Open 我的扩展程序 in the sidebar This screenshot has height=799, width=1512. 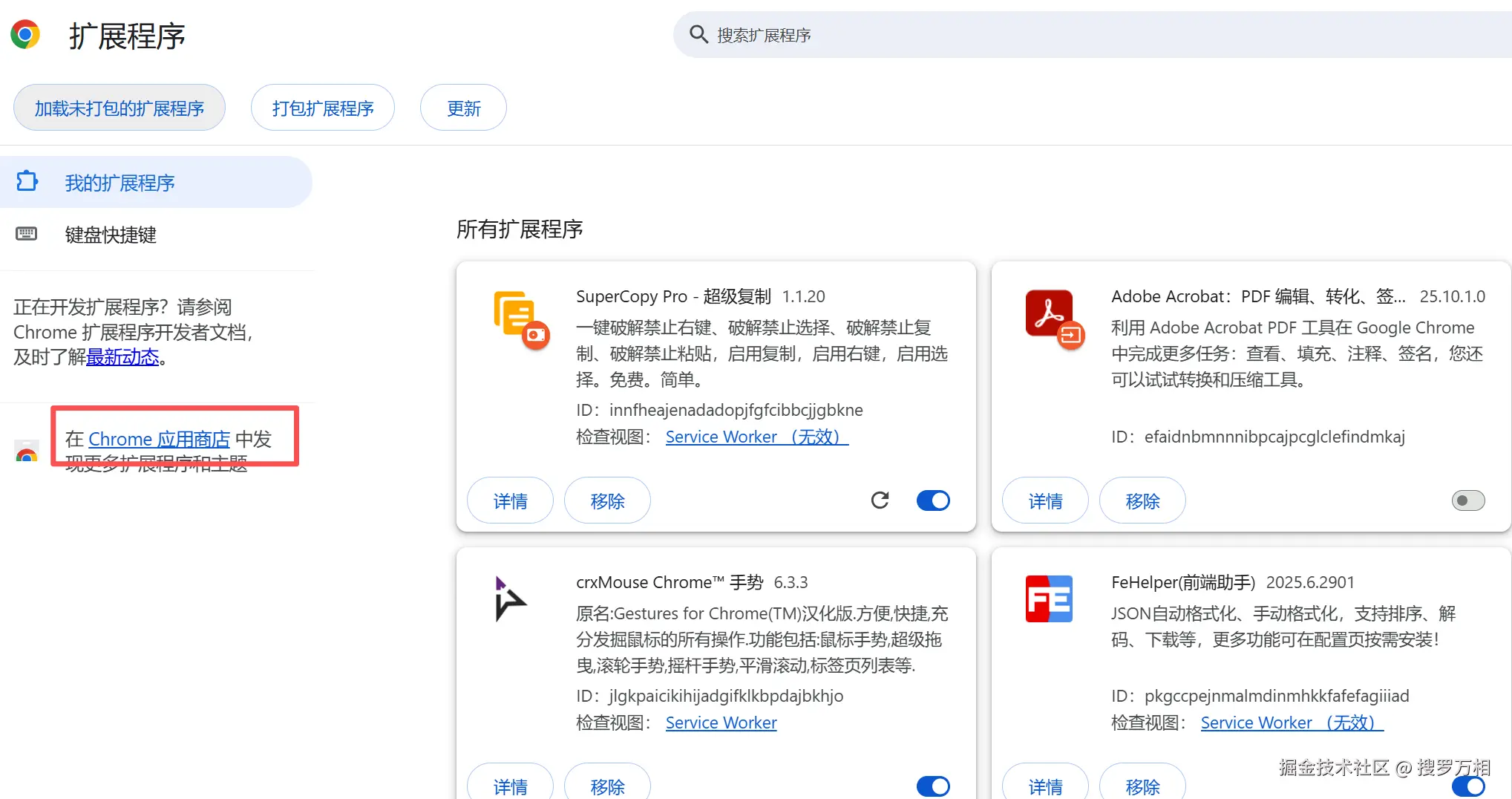[156, 182]
